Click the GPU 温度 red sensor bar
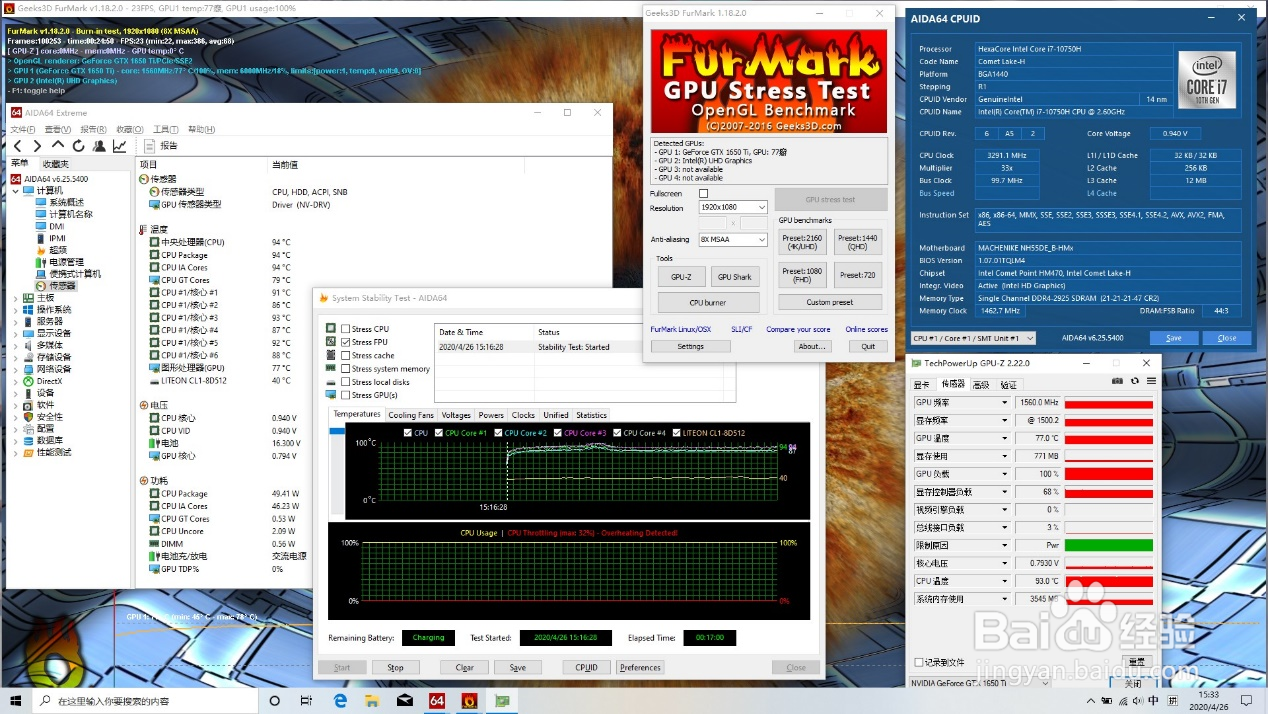This screenshot has width=1268, height=714. (x=1108, y=438)
